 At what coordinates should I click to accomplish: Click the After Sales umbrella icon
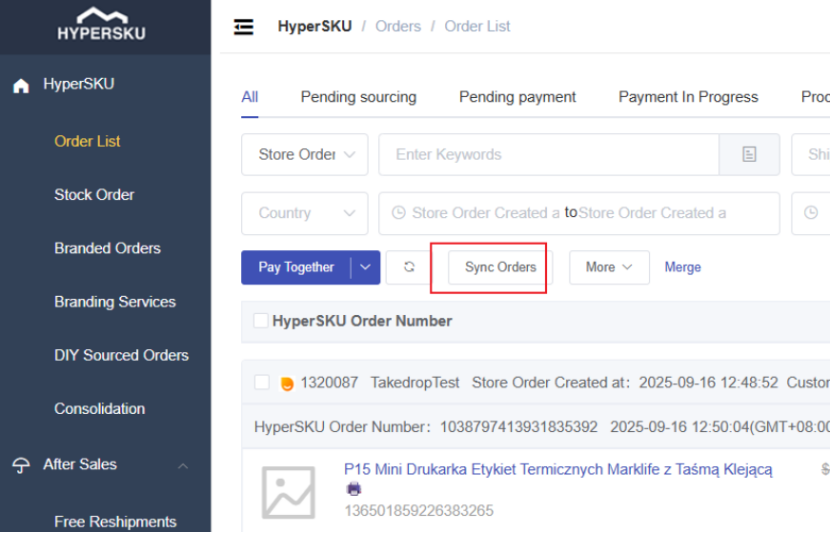(x=21, y=465)
